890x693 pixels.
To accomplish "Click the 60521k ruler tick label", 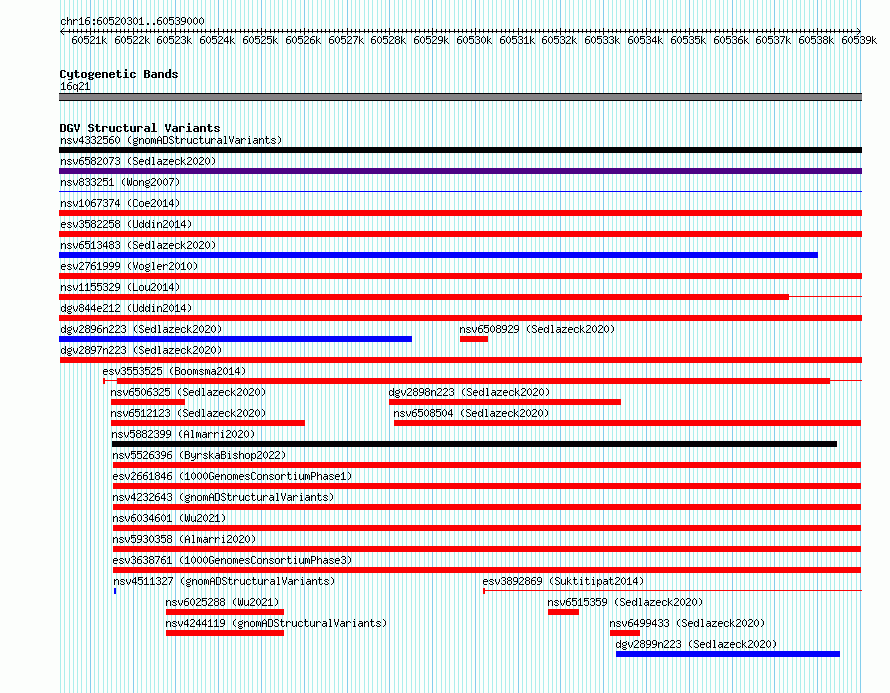I will pyautogui.click(x=89, y=40).
